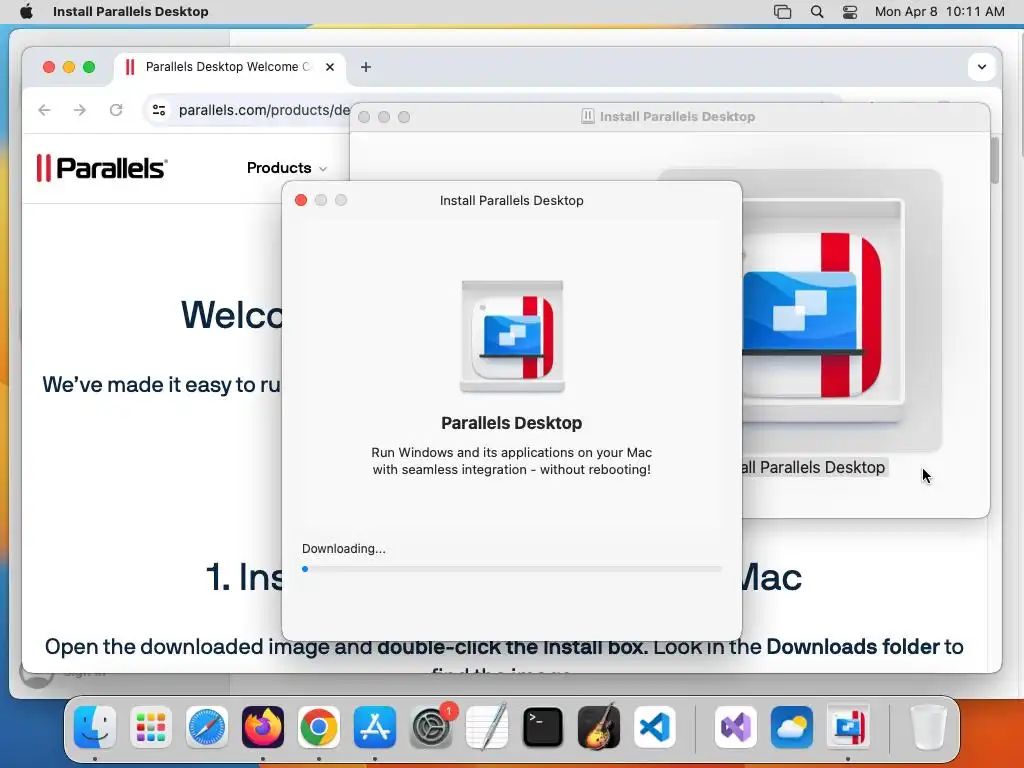The height and width of the screenshot is (768, 1024).
Task: Open Visual Studio Code from the Dock
Action: [655, 727]
